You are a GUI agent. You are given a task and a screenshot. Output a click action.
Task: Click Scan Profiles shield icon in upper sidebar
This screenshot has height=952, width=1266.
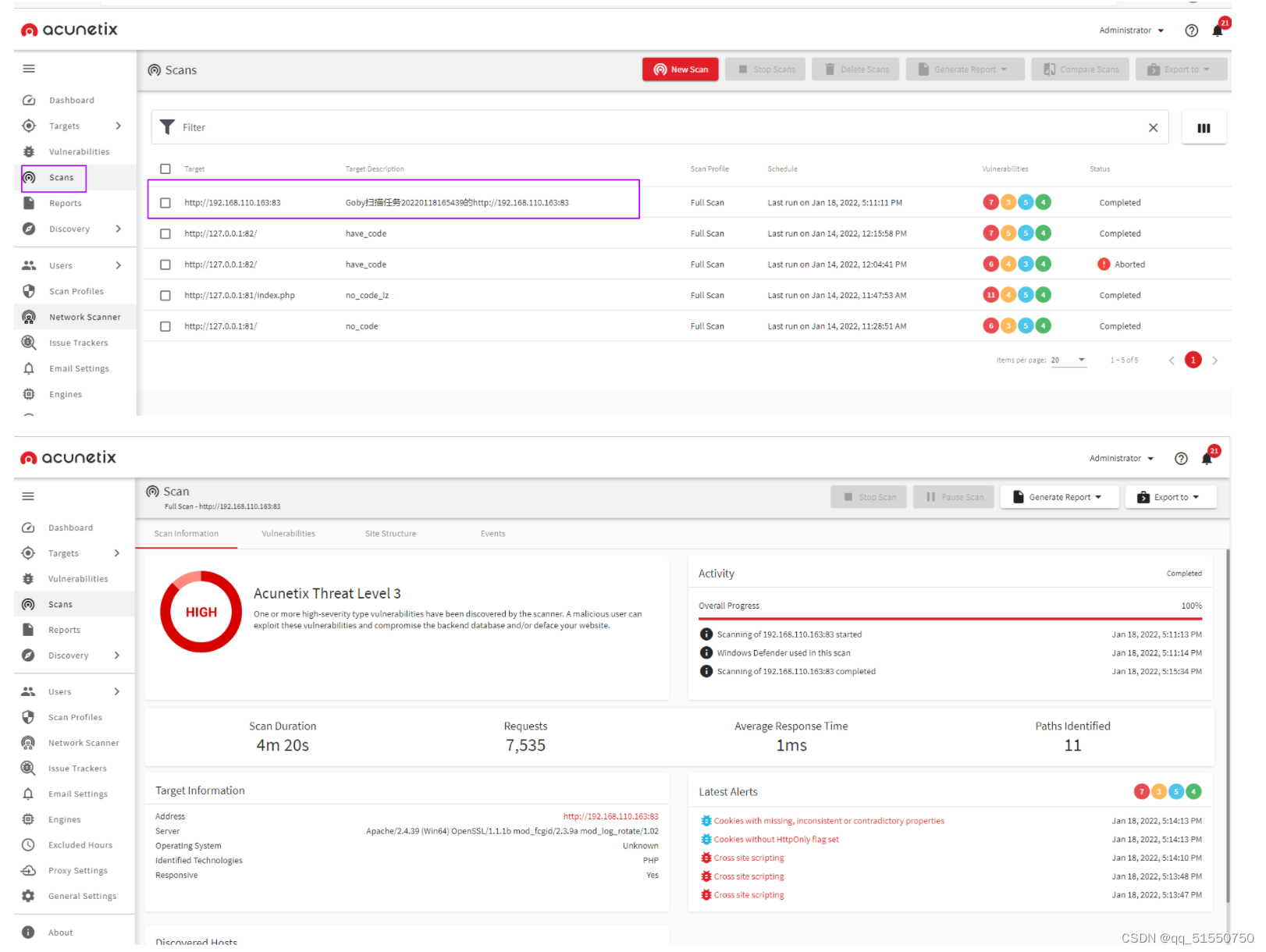click(29, 291)
